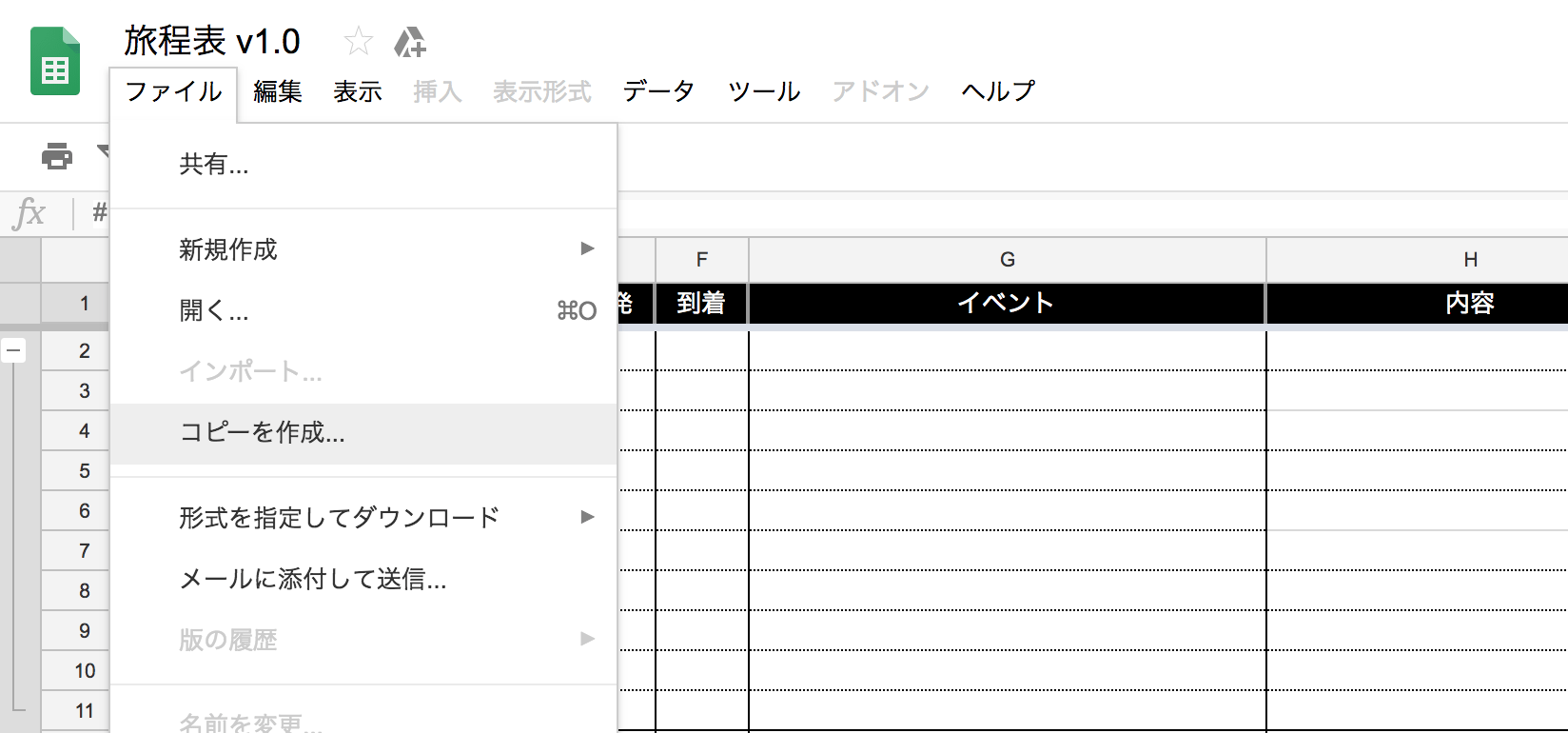
Task: Select row 10 header
Action: point(75,671)
